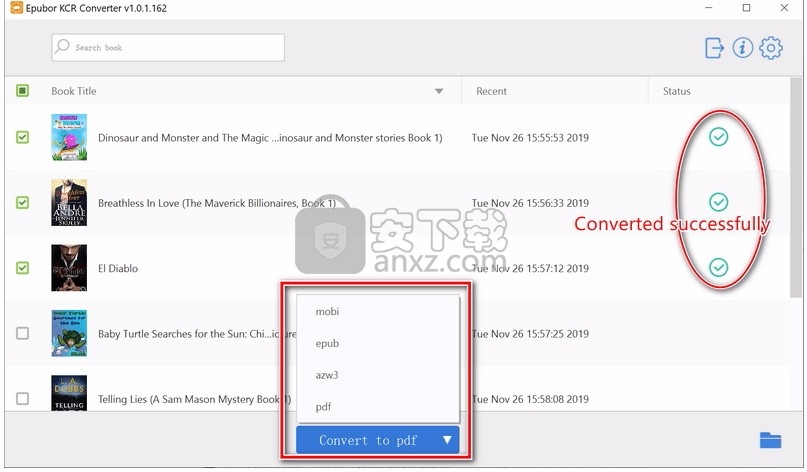Sort by the Recent column header
Viewport: 807px width, 472px height.
point(491,91)
